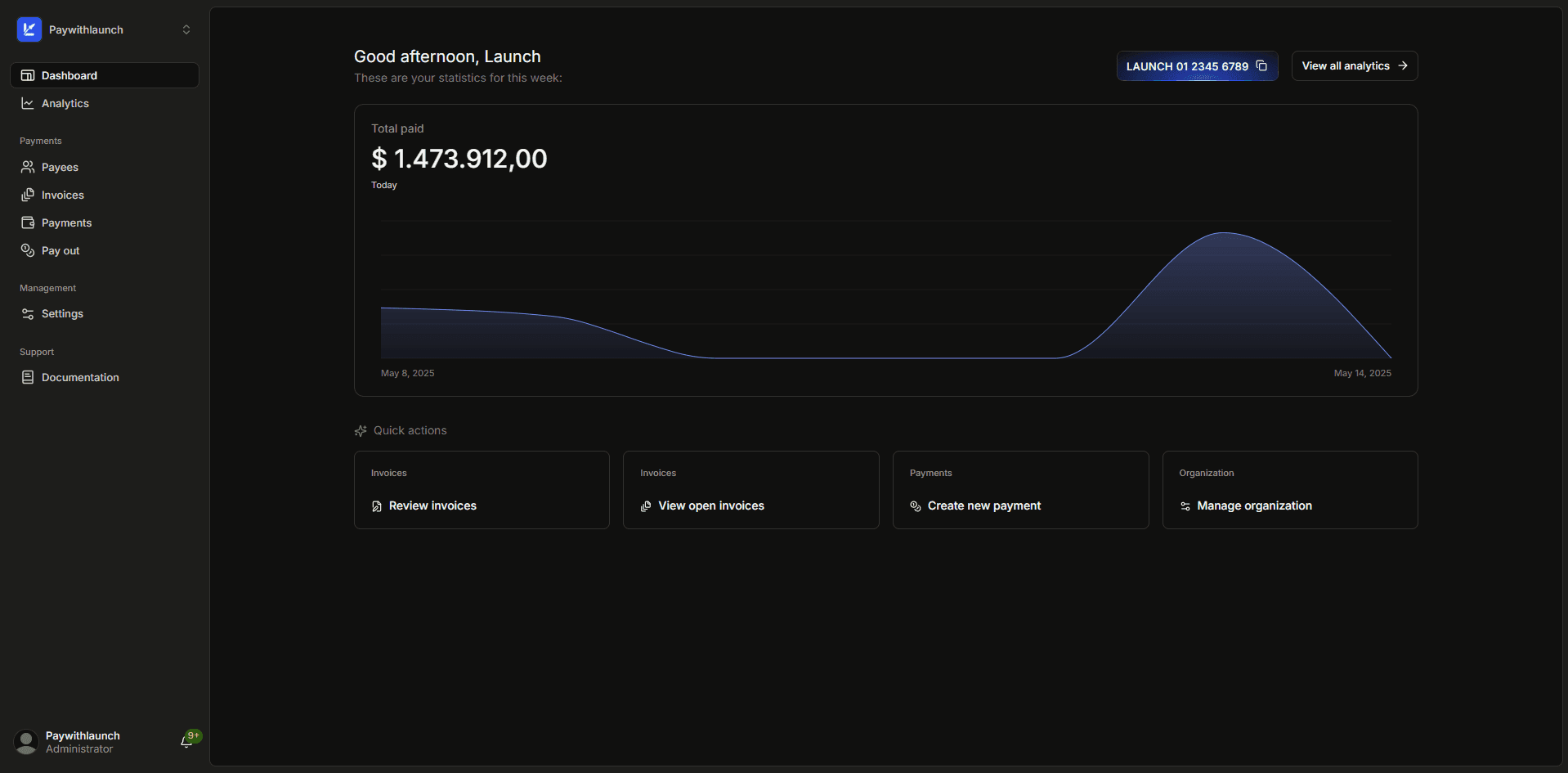Click the Pay out coins icon
The height and width of the screenshot is (773, 1568).
tap(28, 250)
